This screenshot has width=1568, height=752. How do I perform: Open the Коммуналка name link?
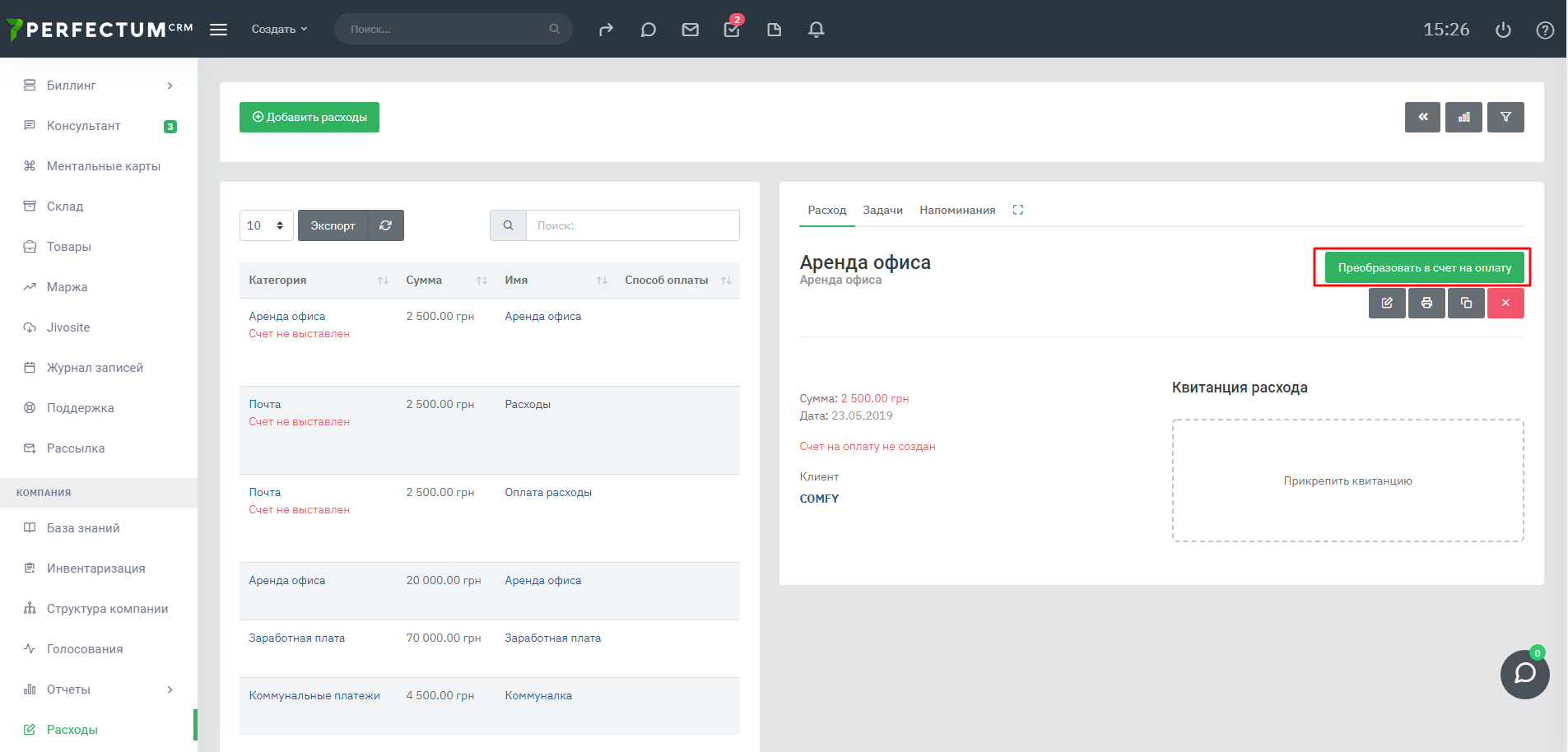(538, 695)
